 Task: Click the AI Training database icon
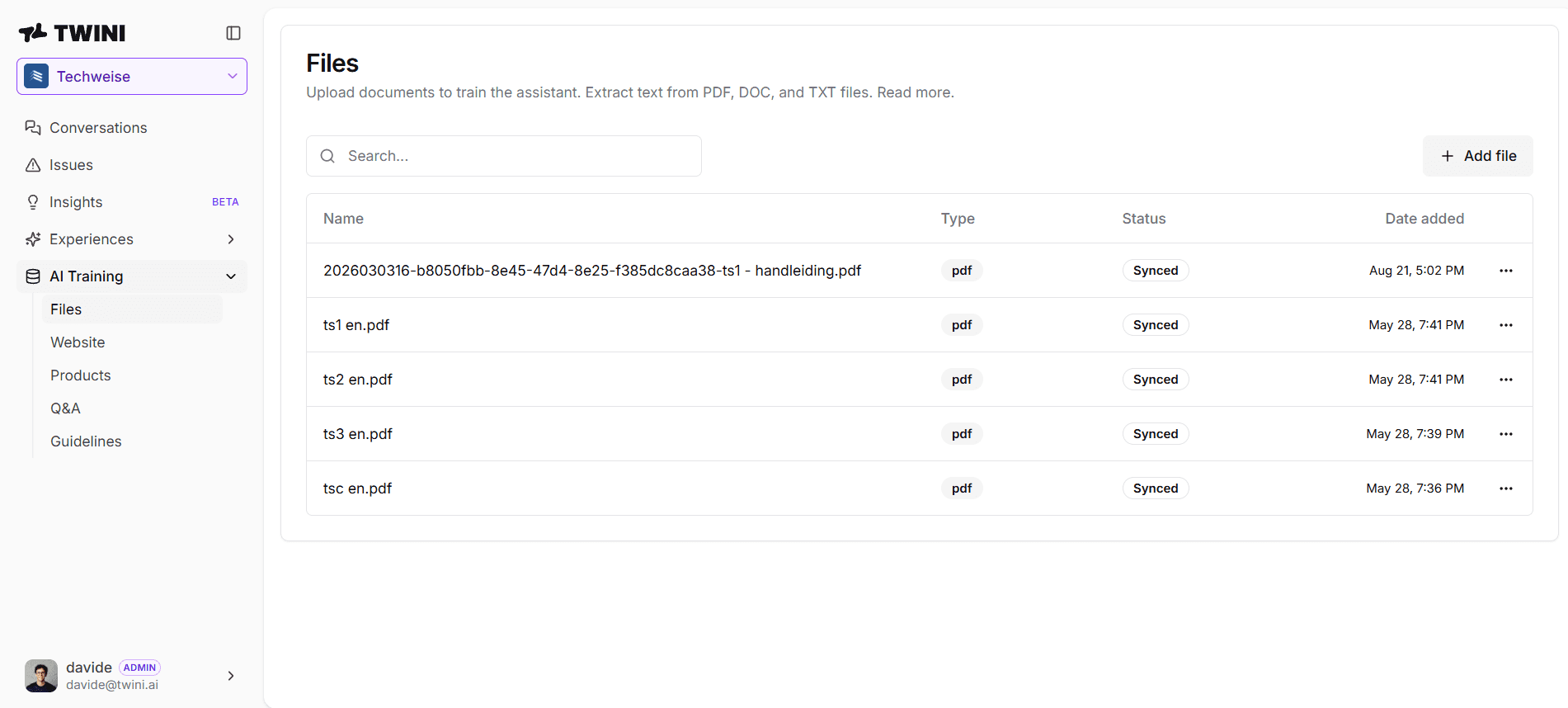[33, 276]
